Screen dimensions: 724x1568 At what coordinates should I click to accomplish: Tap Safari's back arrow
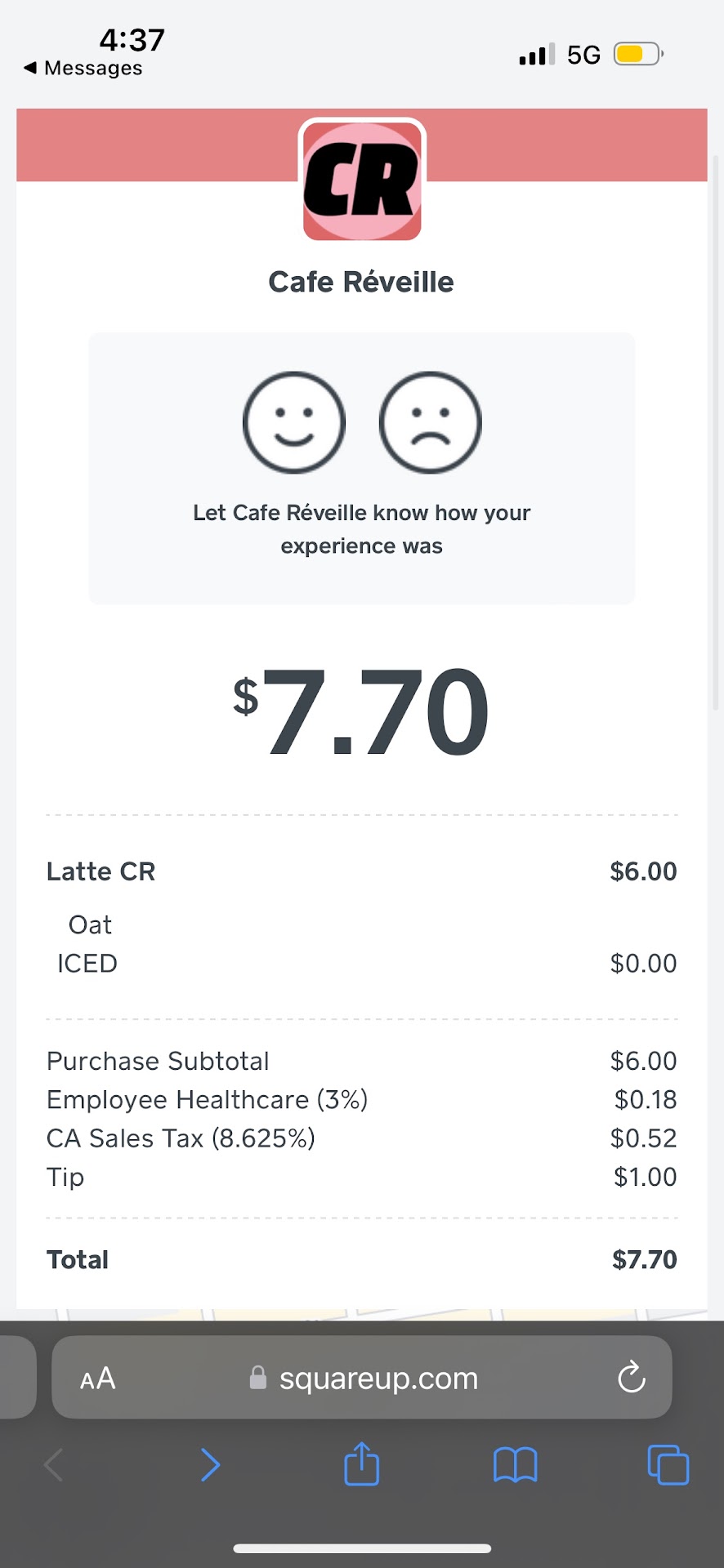click(x=54, y=1465)
